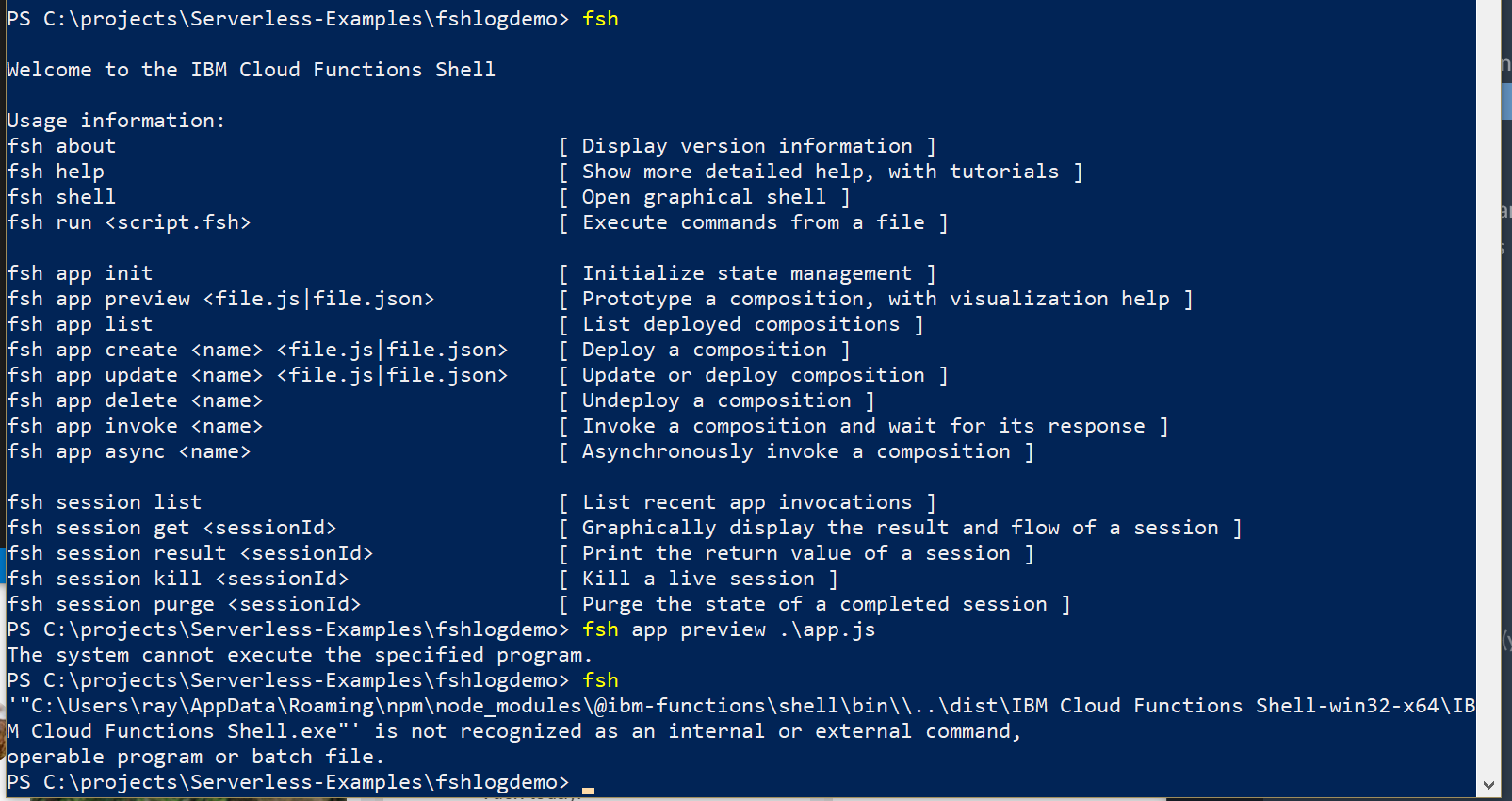Viewport: 1512px width, 801px height.
Task: Click 'fsh app delete <name>' command
Action: [x=135, y=400]
